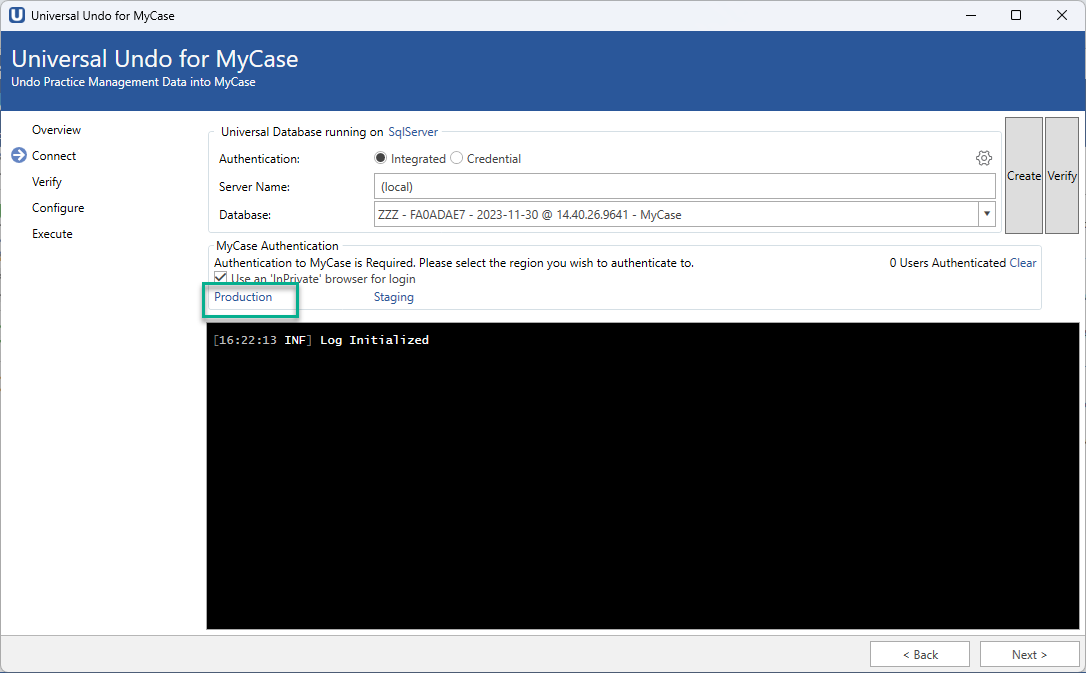Select Credential authentication radio button
This screenshot has height=673, width=1086.
point(456,159)
